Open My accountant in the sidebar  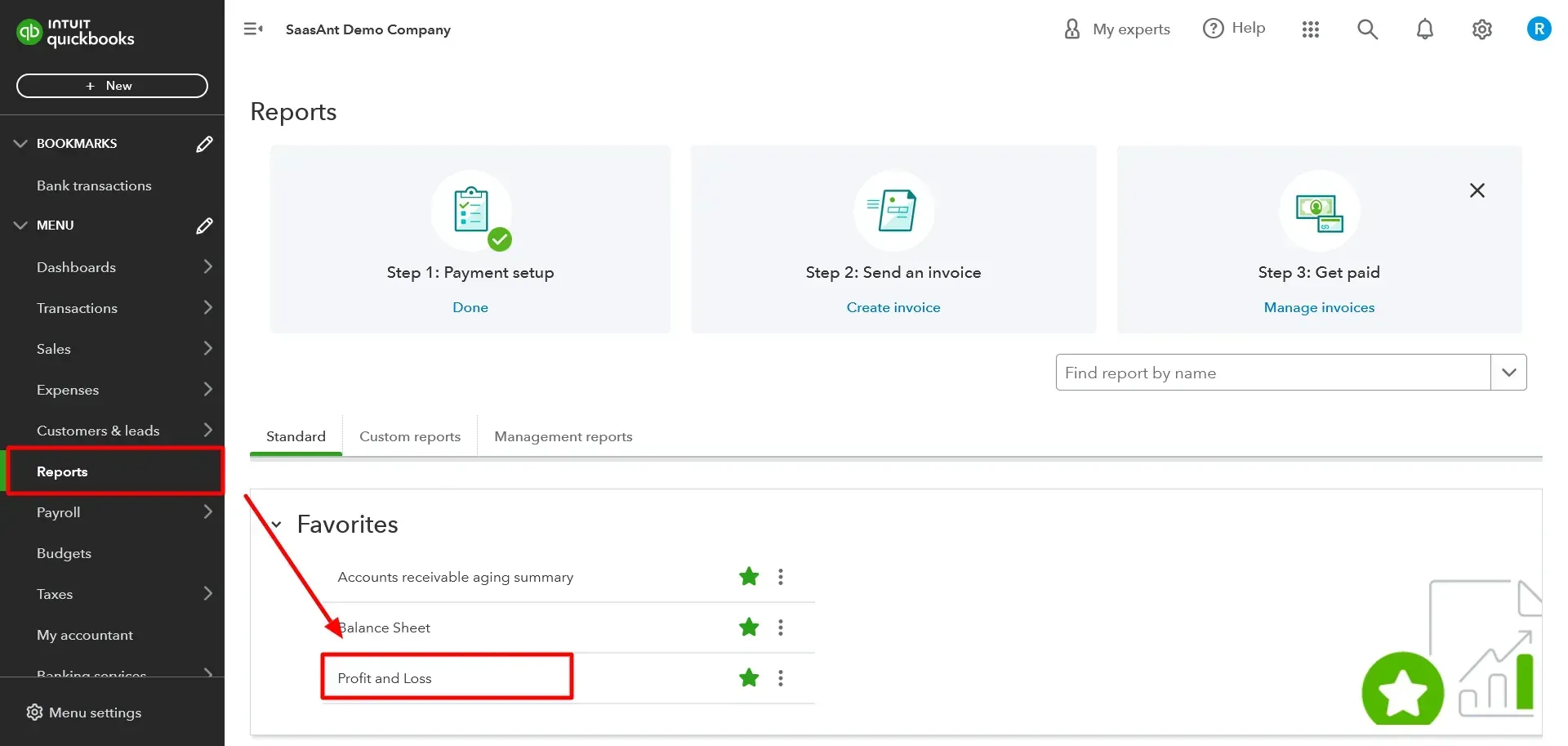[x=85, y=635]
